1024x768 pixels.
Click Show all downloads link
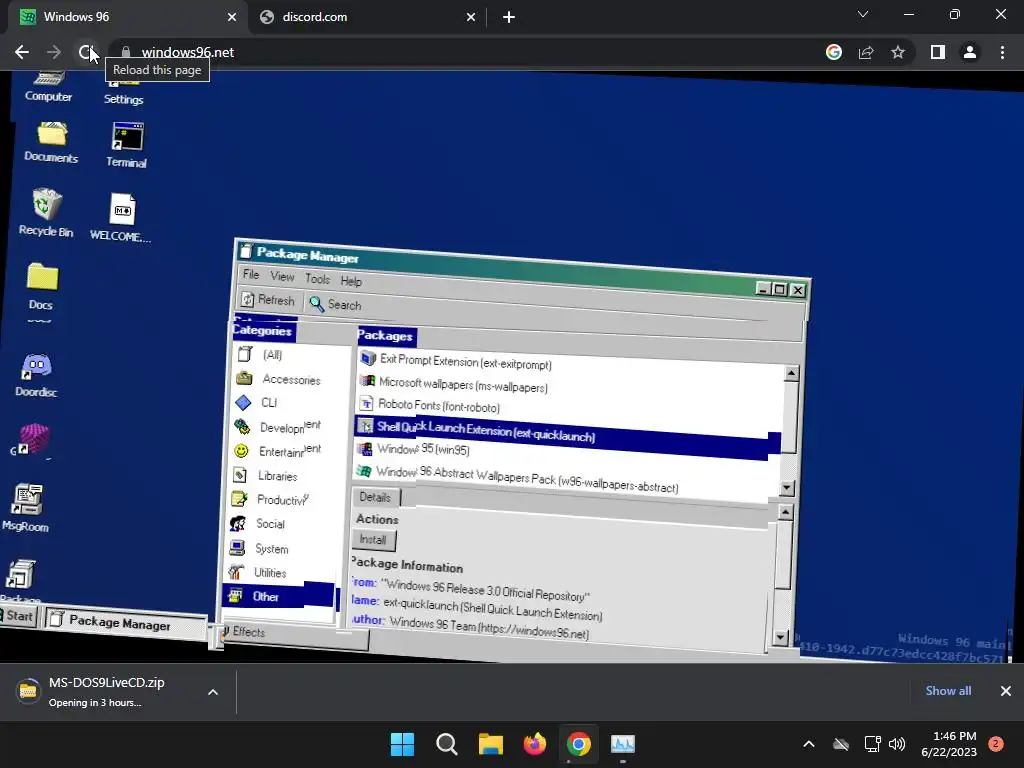tap(948, 691)
